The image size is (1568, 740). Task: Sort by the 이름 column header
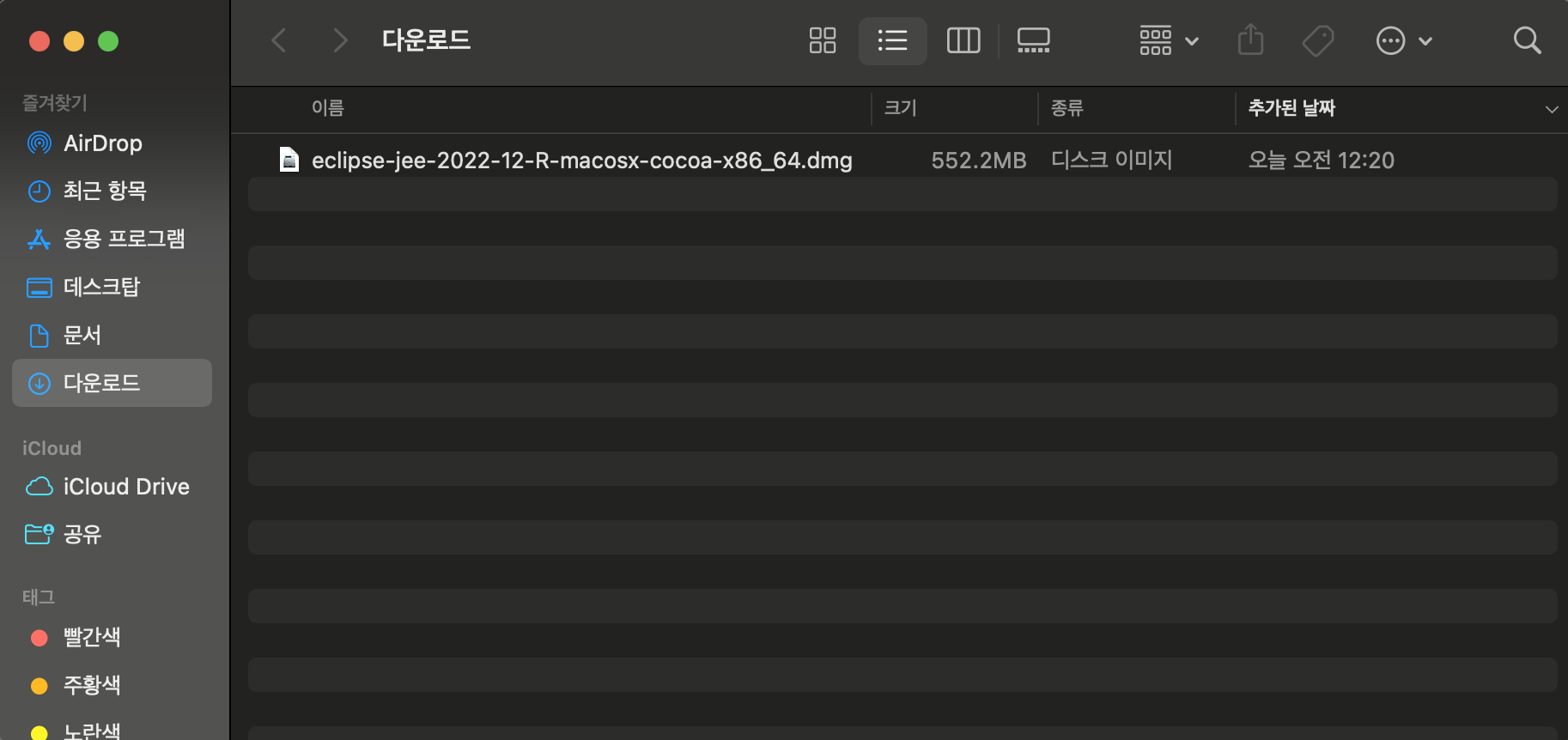[x=328, y=108]
